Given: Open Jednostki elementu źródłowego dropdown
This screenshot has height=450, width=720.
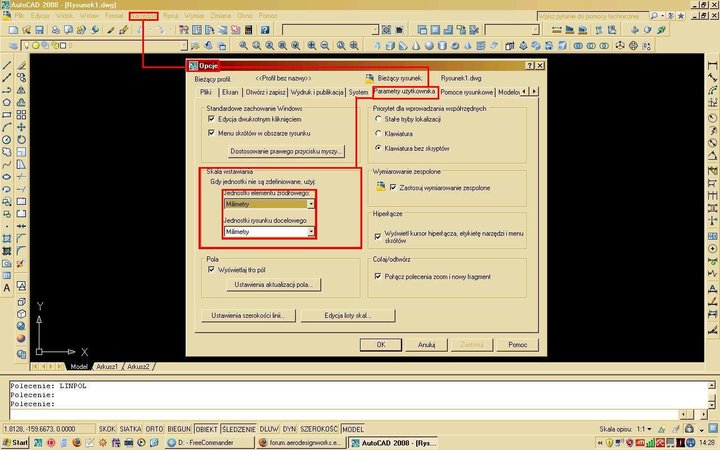Looking at the screenshot, I should (269, 204).
